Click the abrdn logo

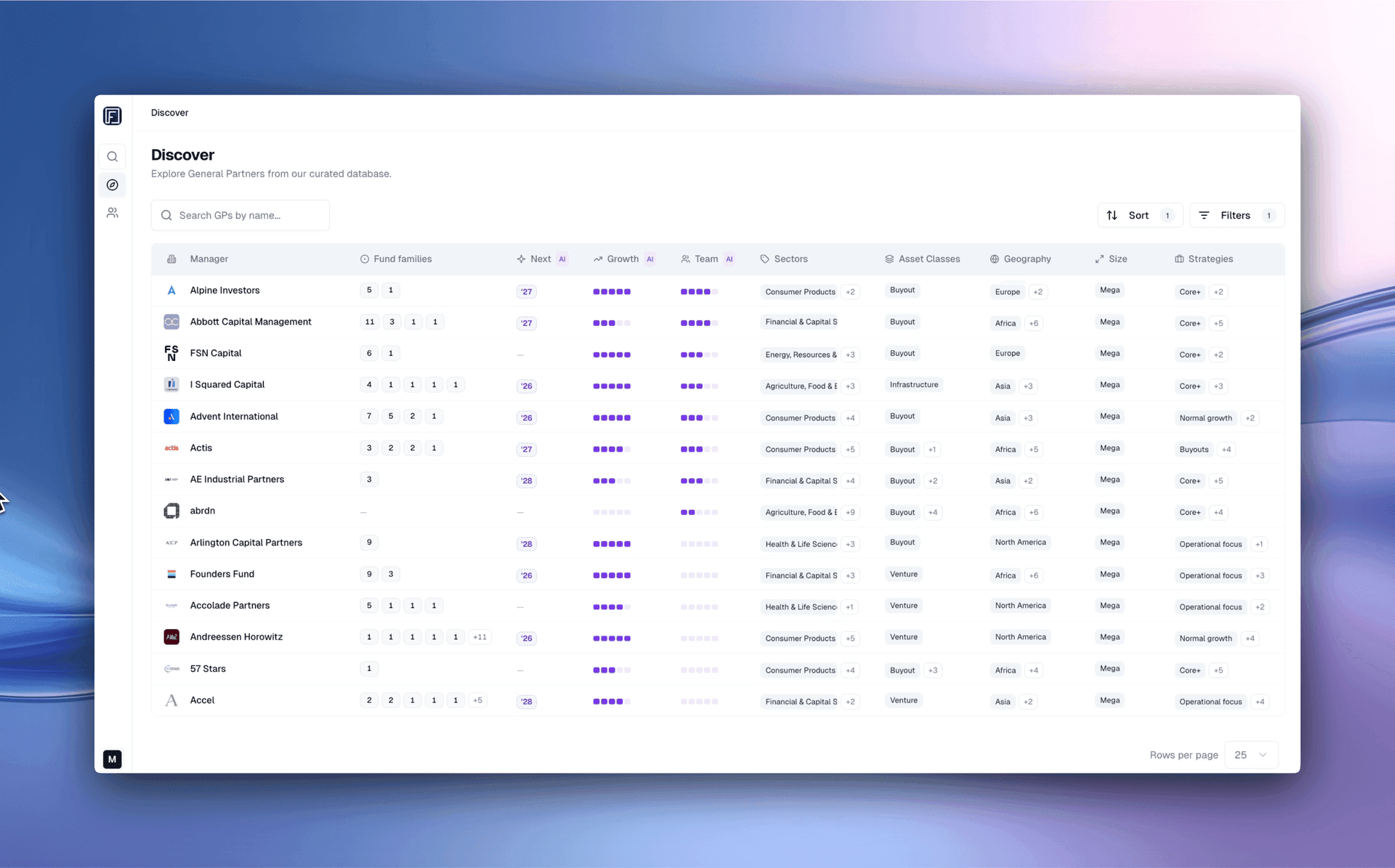[x=171, y=511]
